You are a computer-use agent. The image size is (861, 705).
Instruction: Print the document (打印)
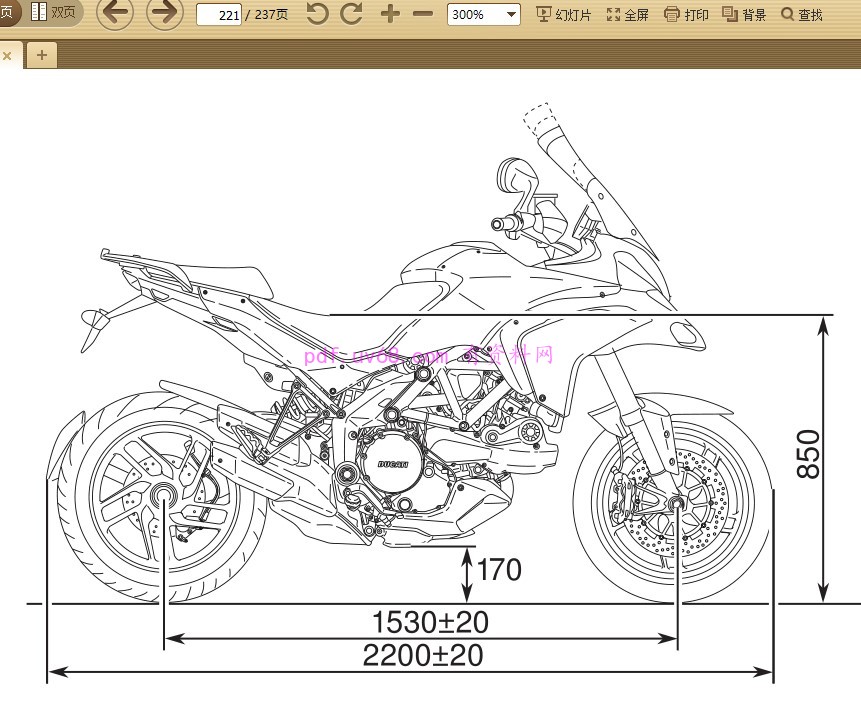[x=687, y=15]
